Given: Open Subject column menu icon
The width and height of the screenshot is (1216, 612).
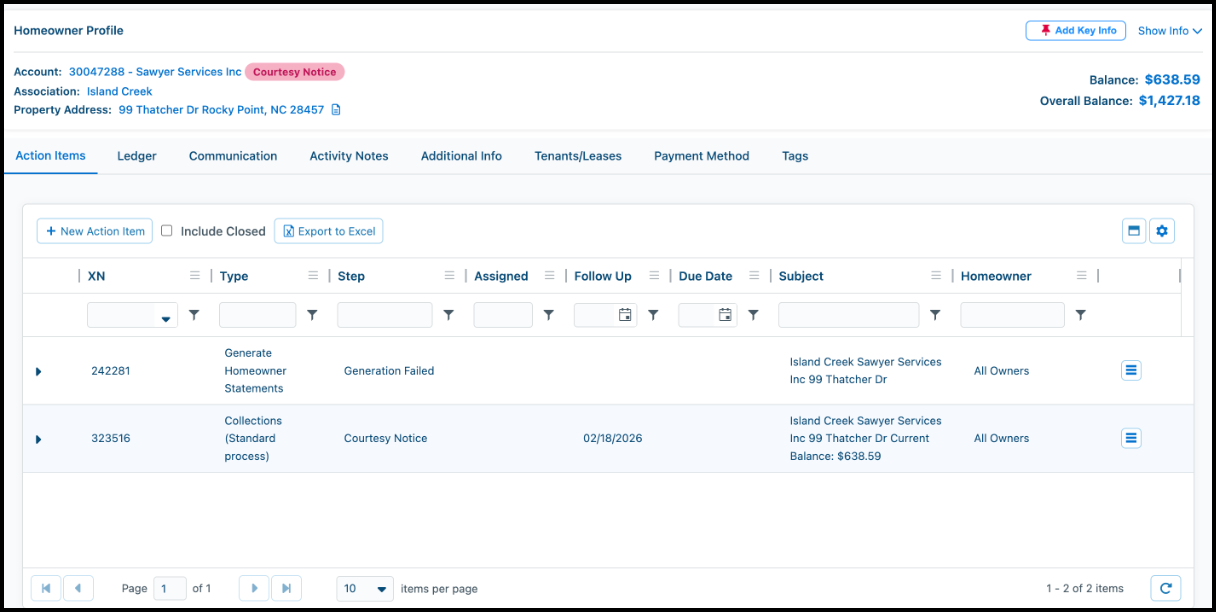Looking at the screenshot, I should pos(936,276).
